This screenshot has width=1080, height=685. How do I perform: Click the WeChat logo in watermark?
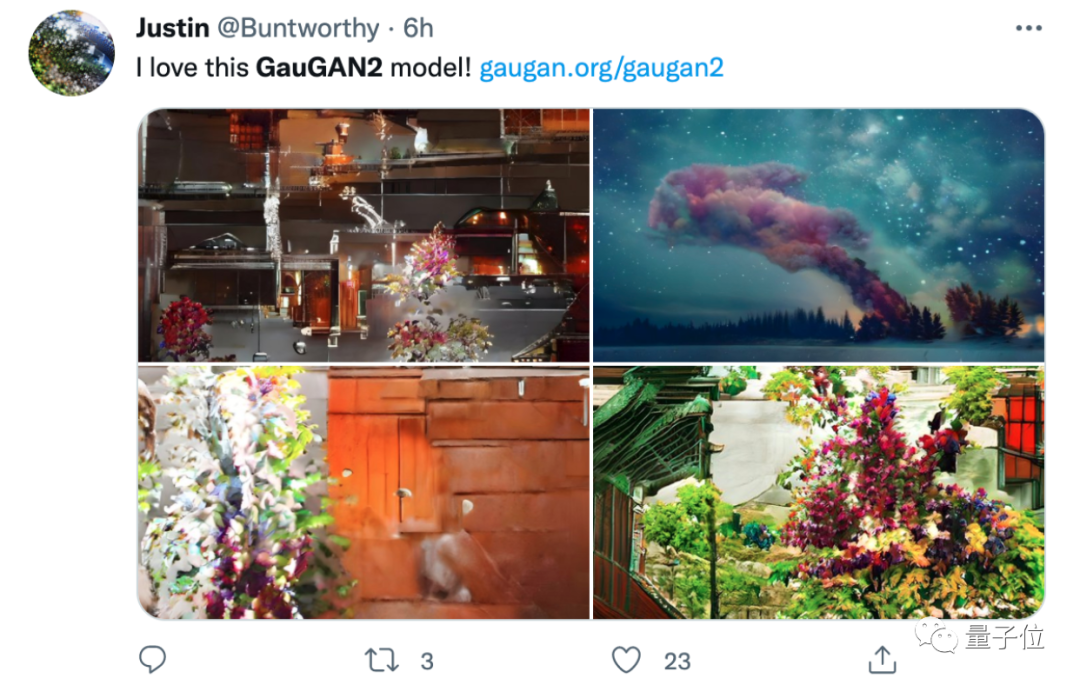936,635
